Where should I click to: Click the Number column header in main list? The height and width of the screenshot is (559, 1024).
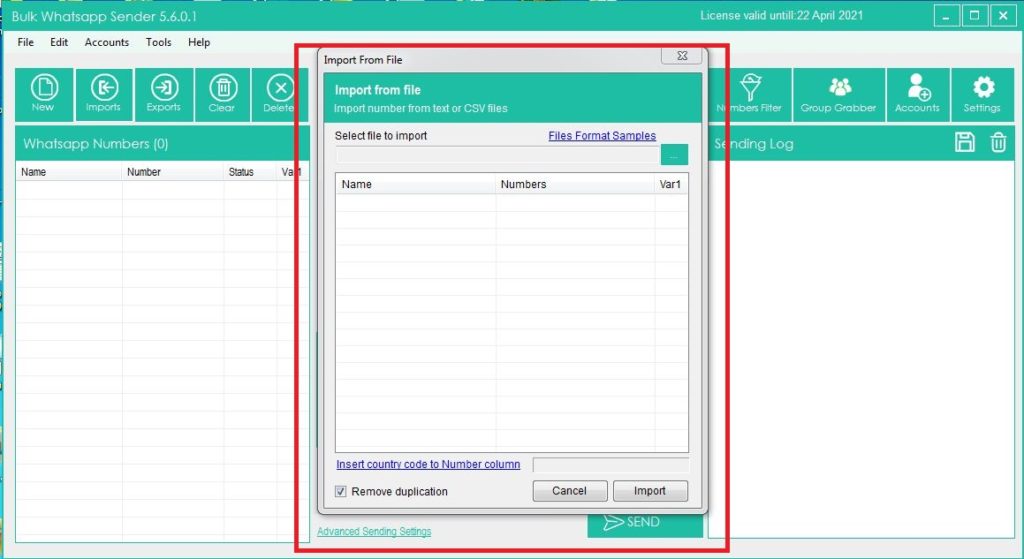coord(172,172)
